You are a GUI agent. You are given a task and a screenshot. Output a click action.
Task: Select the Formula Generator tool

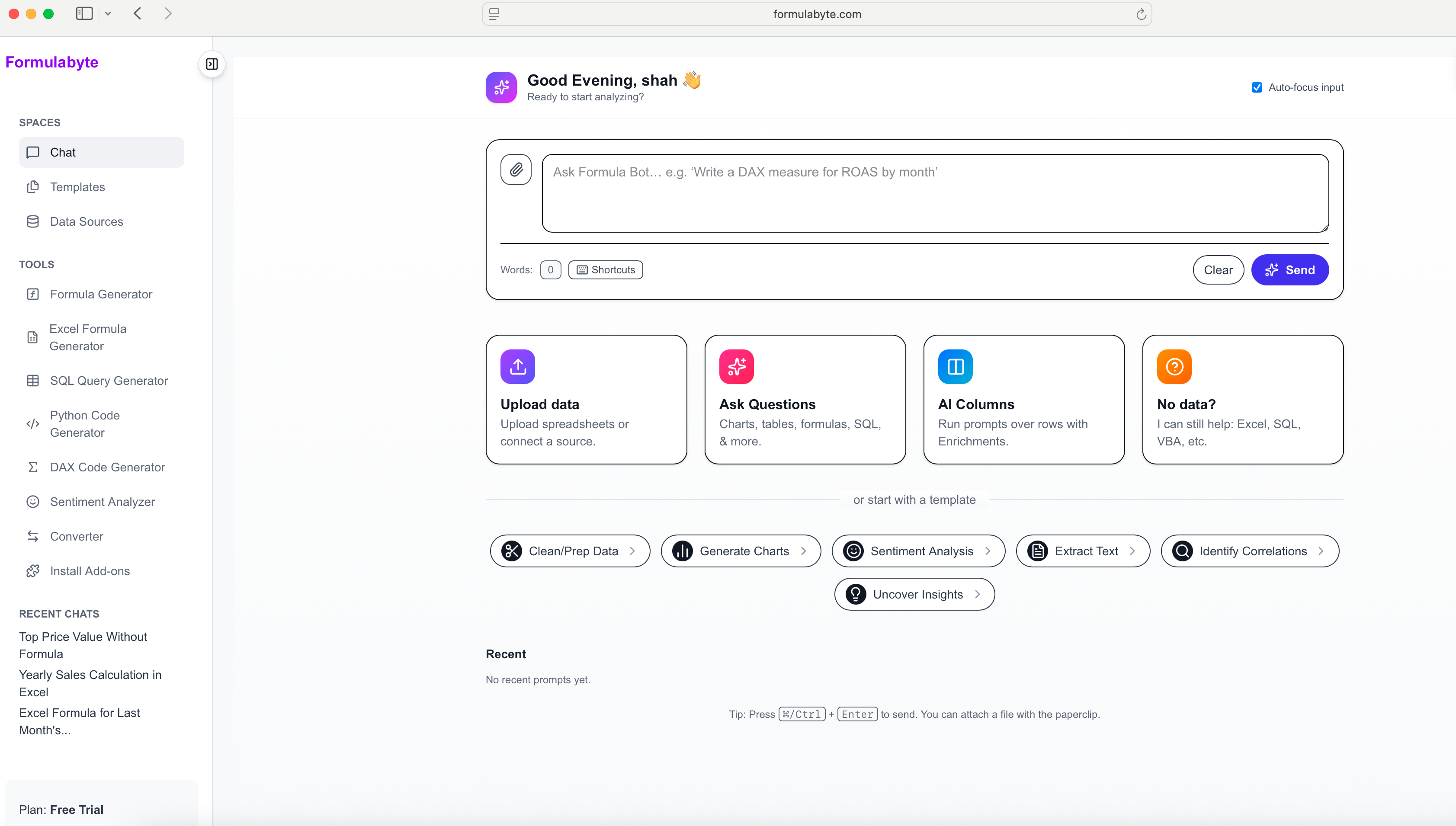[100, 294]
